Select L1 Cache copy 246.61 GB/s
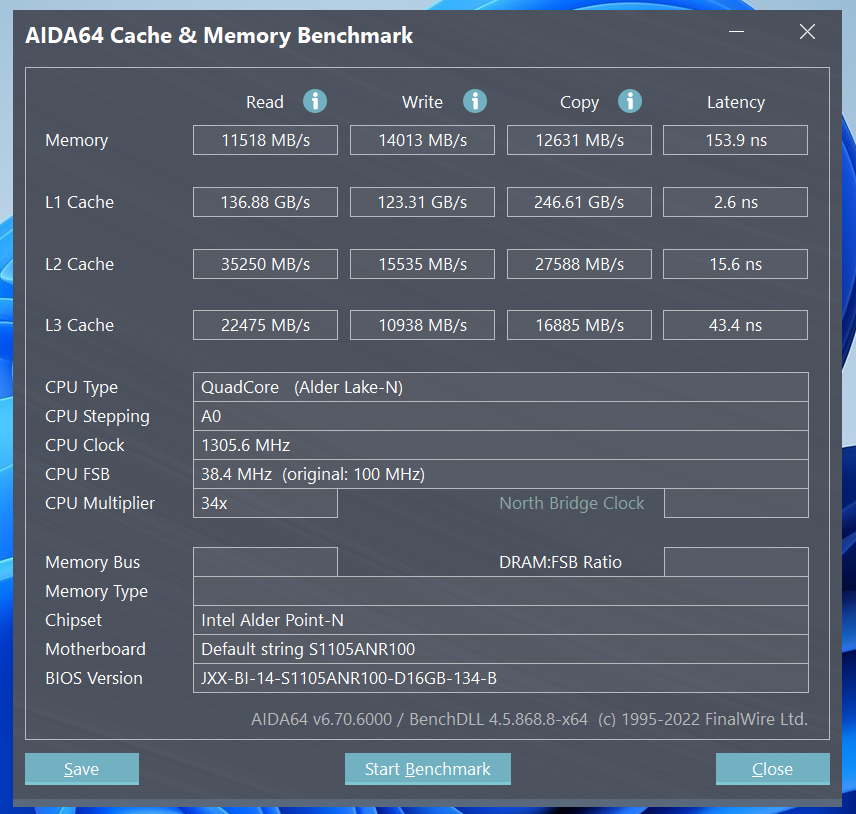 coord(579,202)
